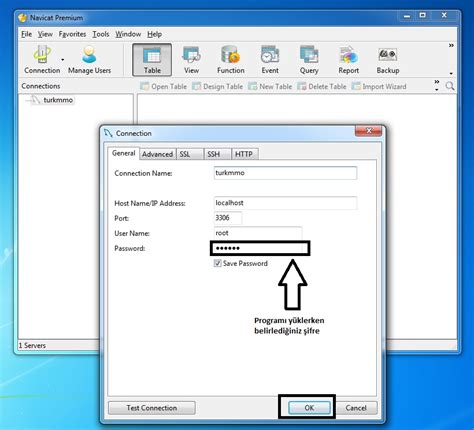This screenshot has height=430, width=474.
Task: Open the Manage Users icon
Action: [x=89, y=60]
